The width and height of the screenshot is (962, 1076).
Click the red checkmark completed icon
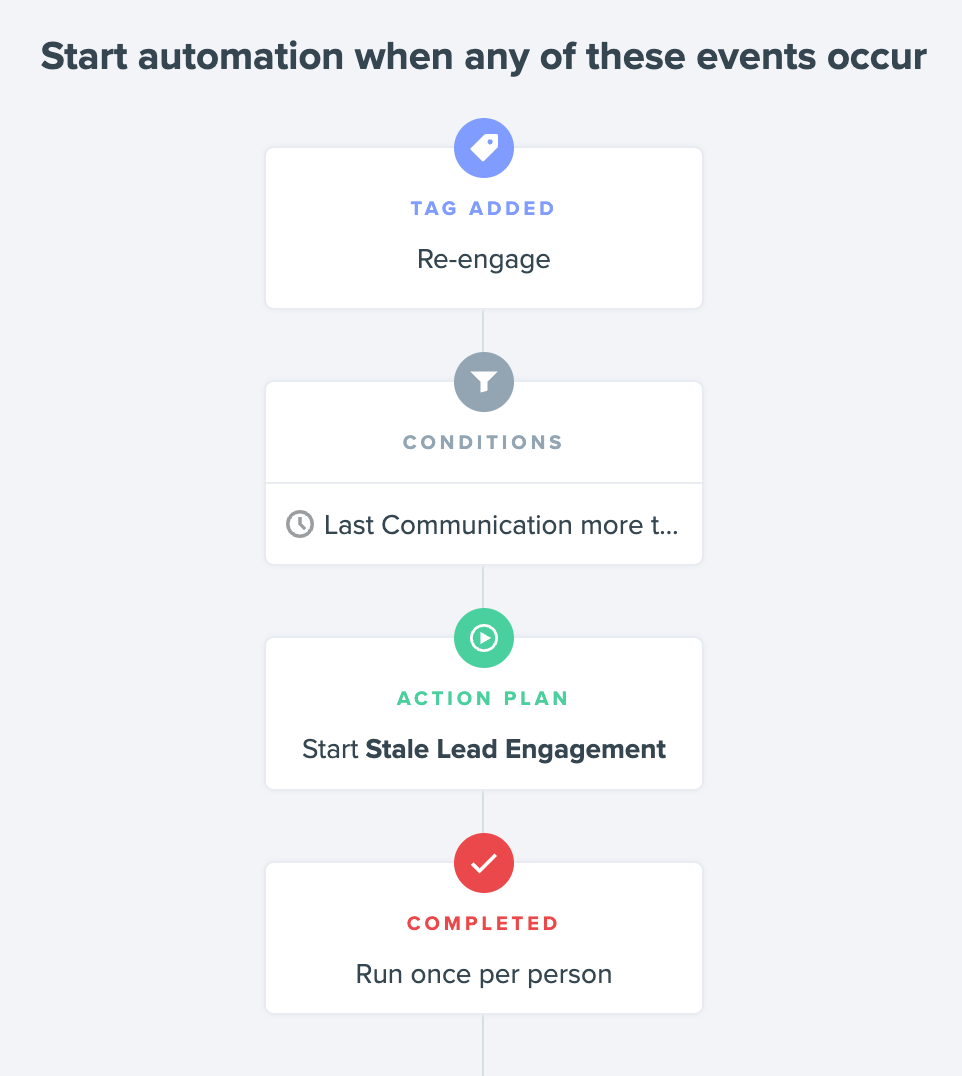(x=484, y=863)
